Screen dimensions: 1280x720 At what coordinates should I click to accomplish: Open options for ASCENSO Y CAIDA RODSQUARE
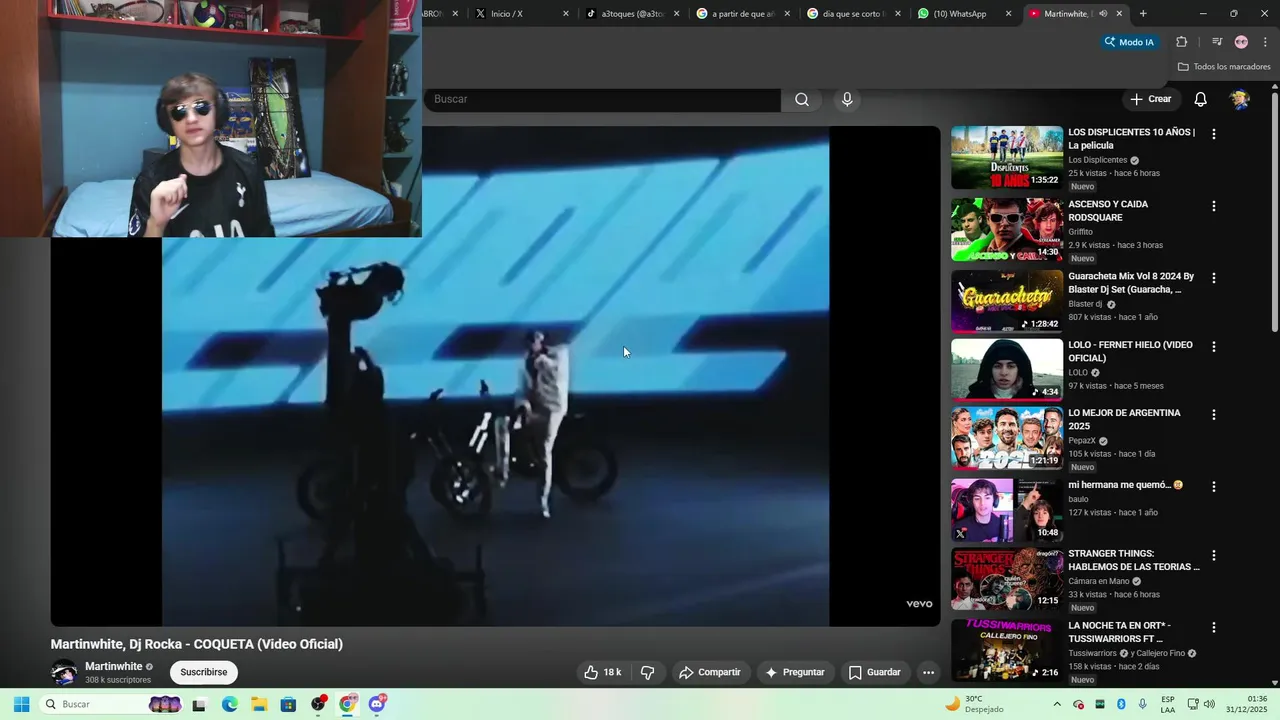[1214, 206]
